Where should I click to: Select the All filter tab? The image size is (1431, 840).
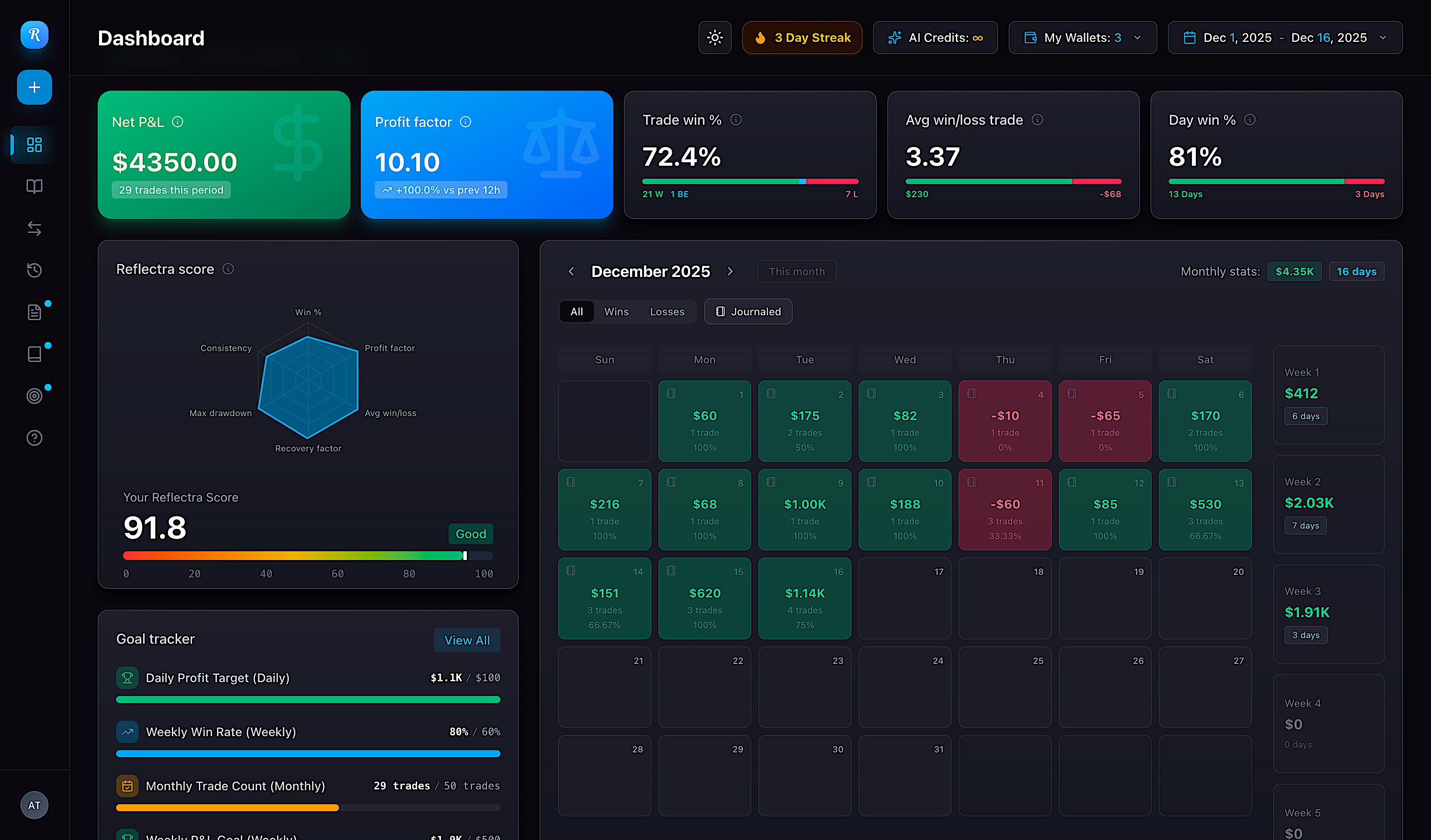(576, 311)
